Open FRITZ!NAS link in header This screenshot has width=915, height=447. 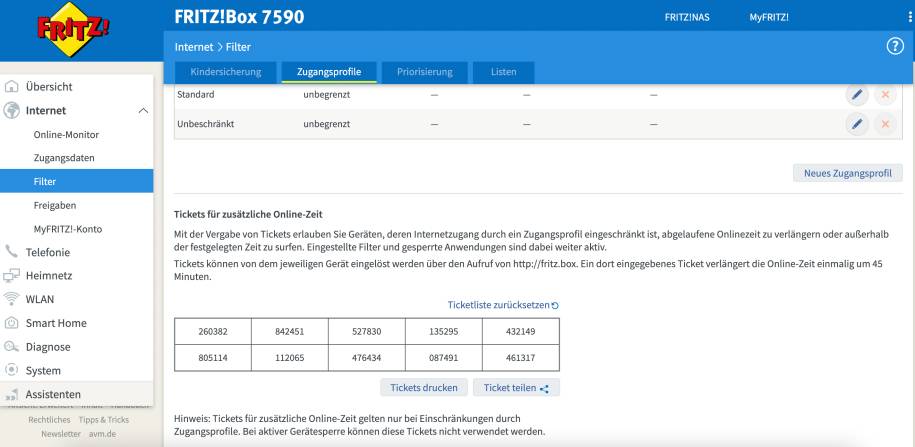(x=687, y=18)
